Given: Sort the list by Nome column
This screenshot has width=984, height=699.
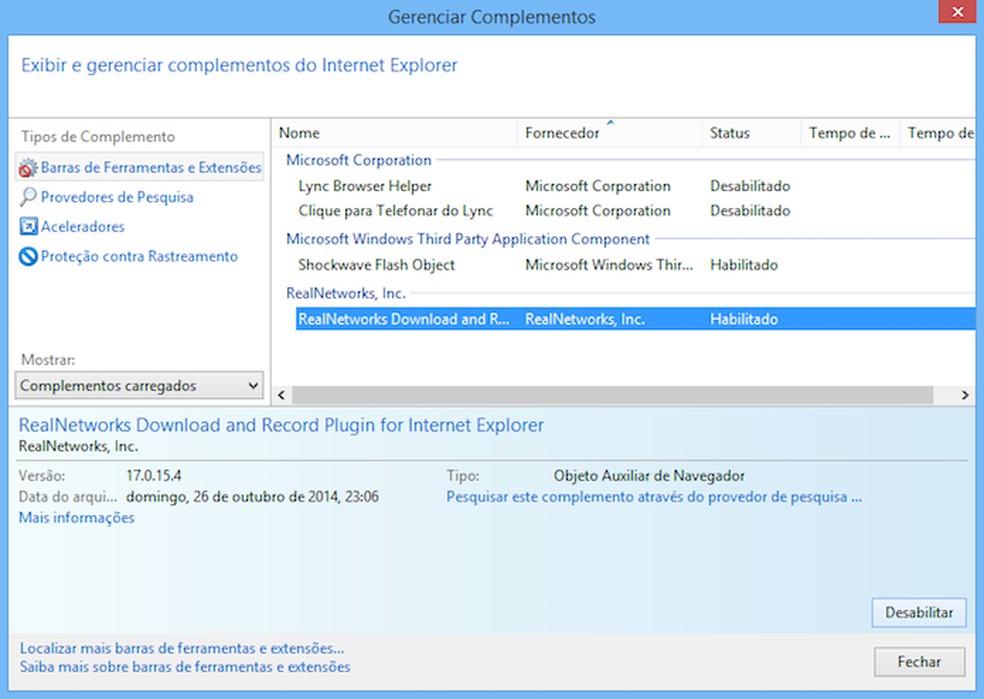Looking at the screenshot, I should pos(301,133).
